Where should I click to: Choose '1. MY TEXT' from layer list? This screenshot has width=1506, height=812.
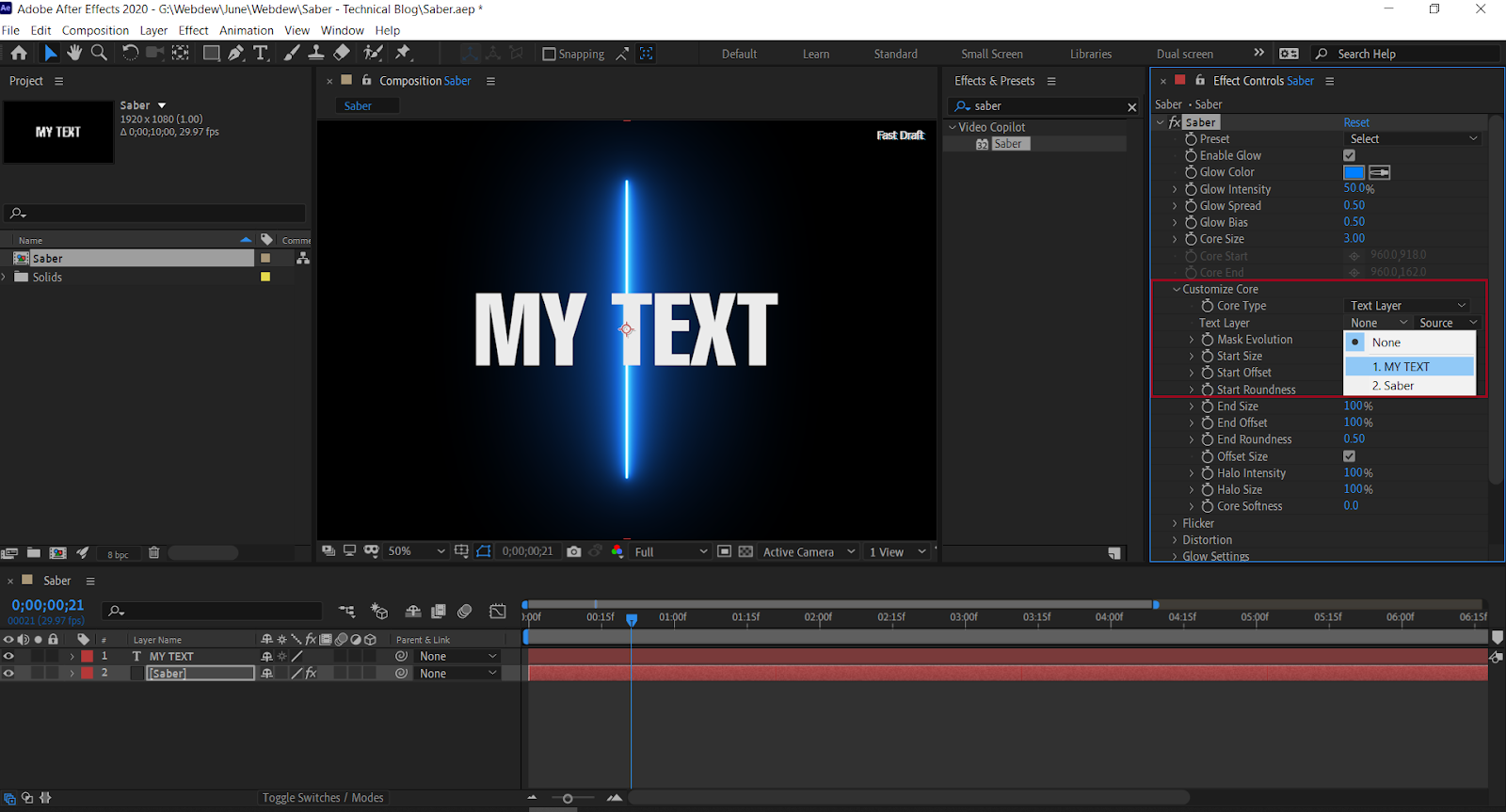click(x=1408, y=367)
